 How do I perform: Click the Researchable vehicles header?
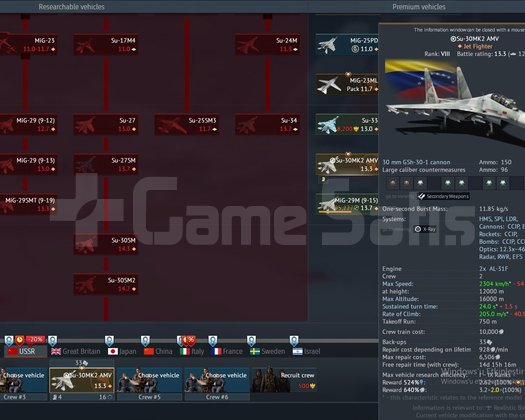pyautogui.click(x=71, y=7)
